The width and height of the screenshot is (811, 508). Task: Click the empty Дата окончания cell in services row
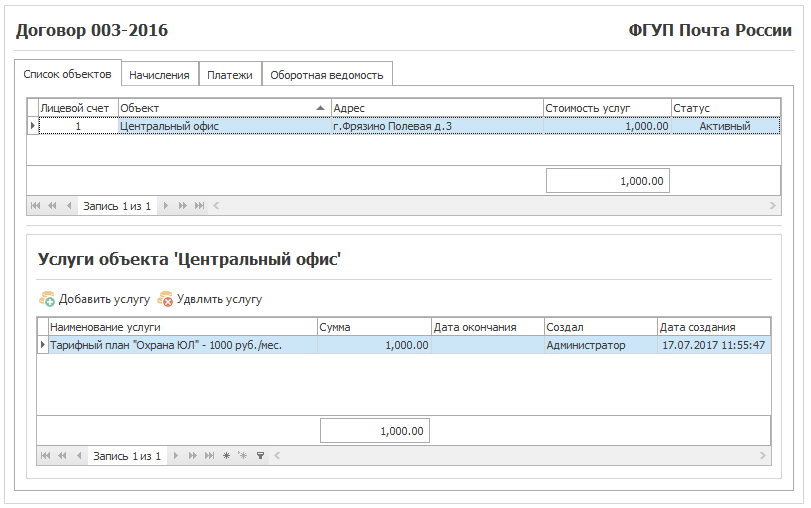(x=488, y=345)
